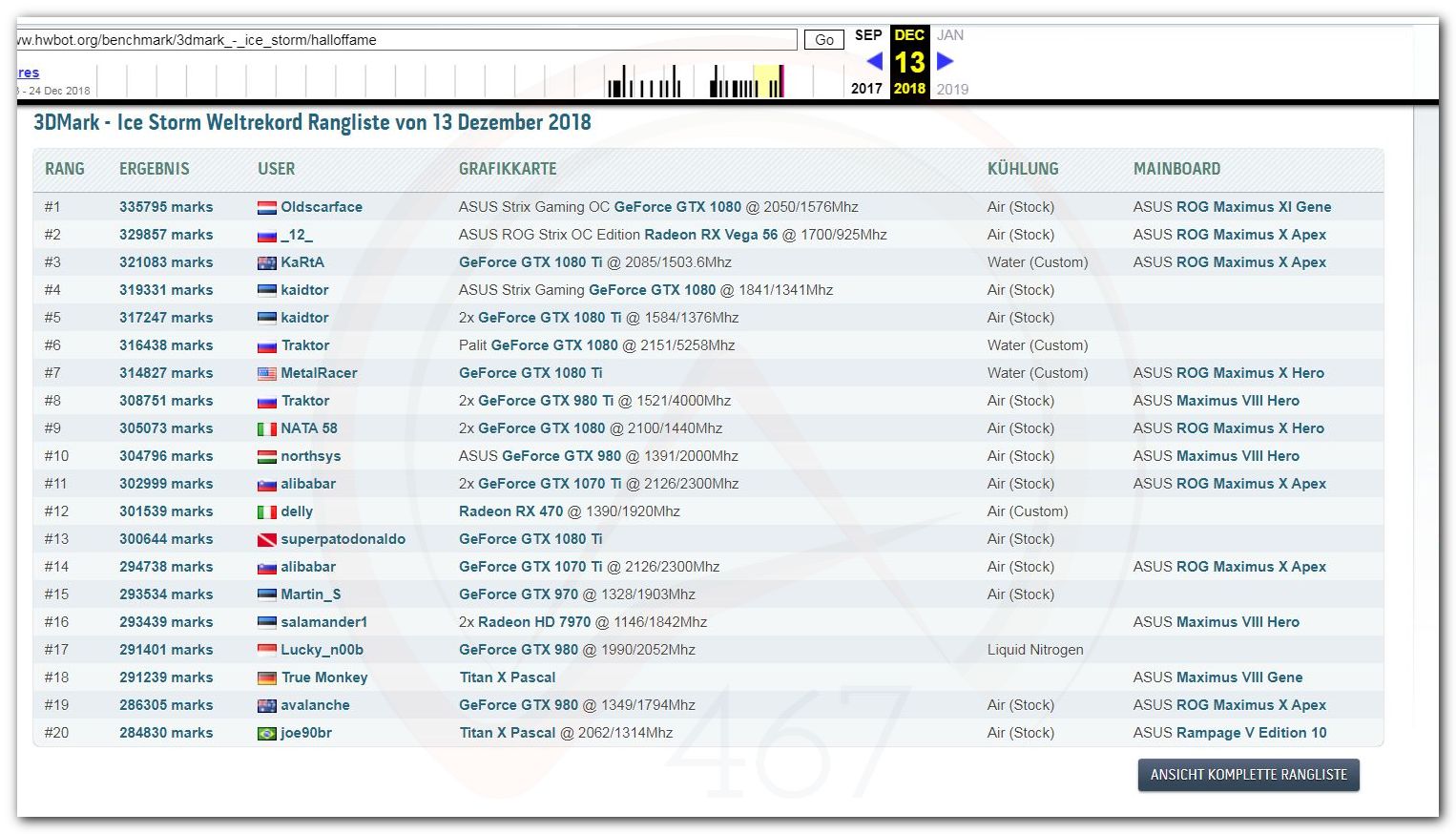Open the 335795 marks score link
The width and height of the screenshot is (1456, 834).
coord(166,207)
